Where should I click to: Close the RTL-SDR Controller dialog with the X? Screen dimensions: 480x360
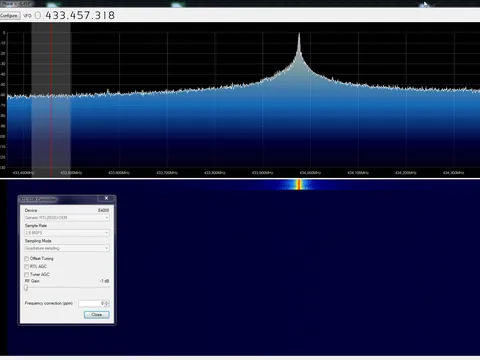coord(106,198)
